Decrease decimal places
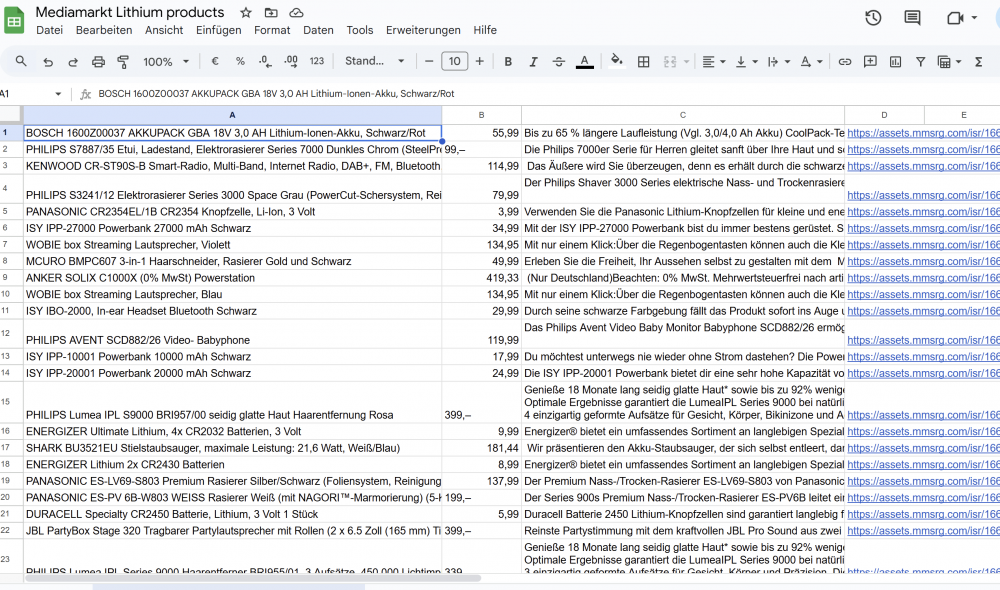The height and width of the screenshot is (590, 1000). (x=265, y=61)
